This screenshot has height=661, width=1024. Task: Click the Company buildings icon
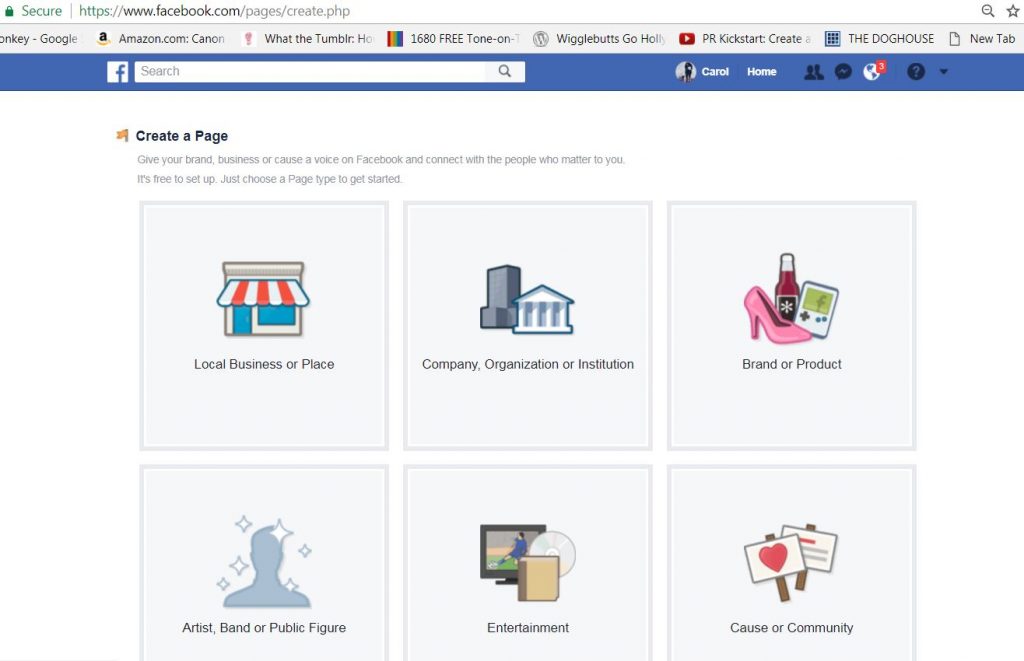(x=527, y=299)
